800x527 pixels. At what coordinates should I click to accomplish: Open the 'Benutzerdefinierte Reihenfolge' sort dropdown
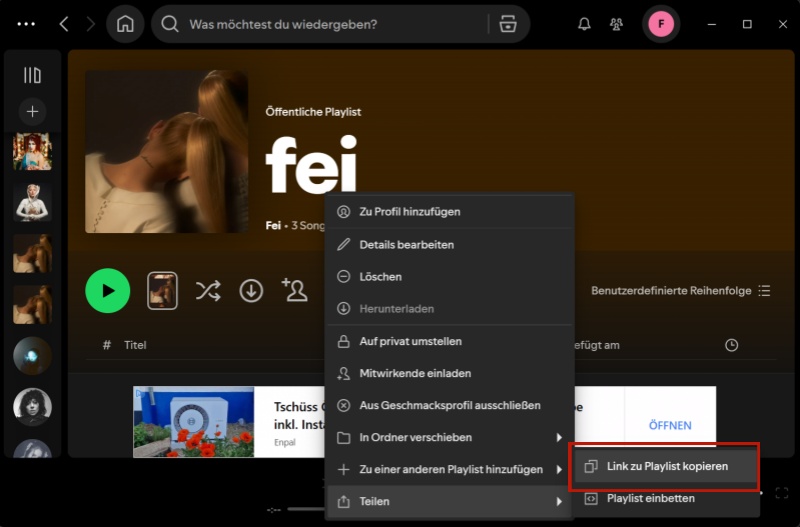tap(680, 291)
